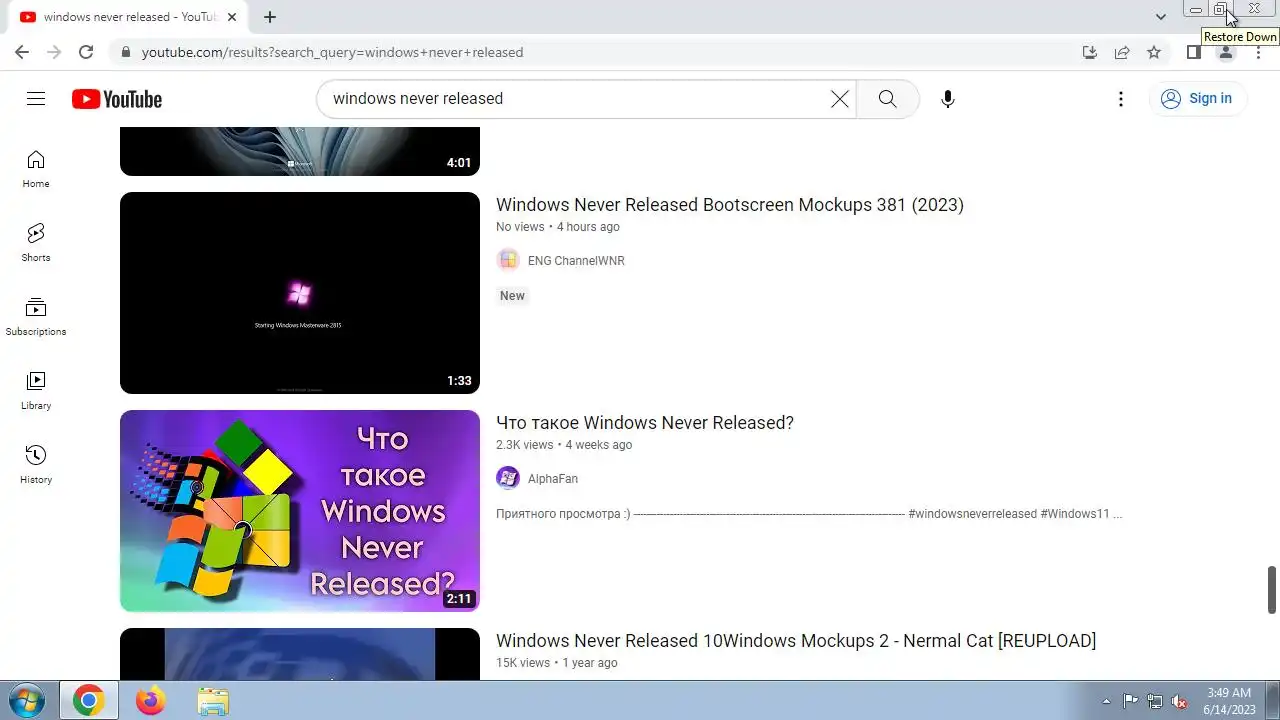Image resolution: width=1280 pixels, height=720 pixels.
Task: Click '2.3K views • 4 weeks ago' text
Action: click(x=564, y=445)
